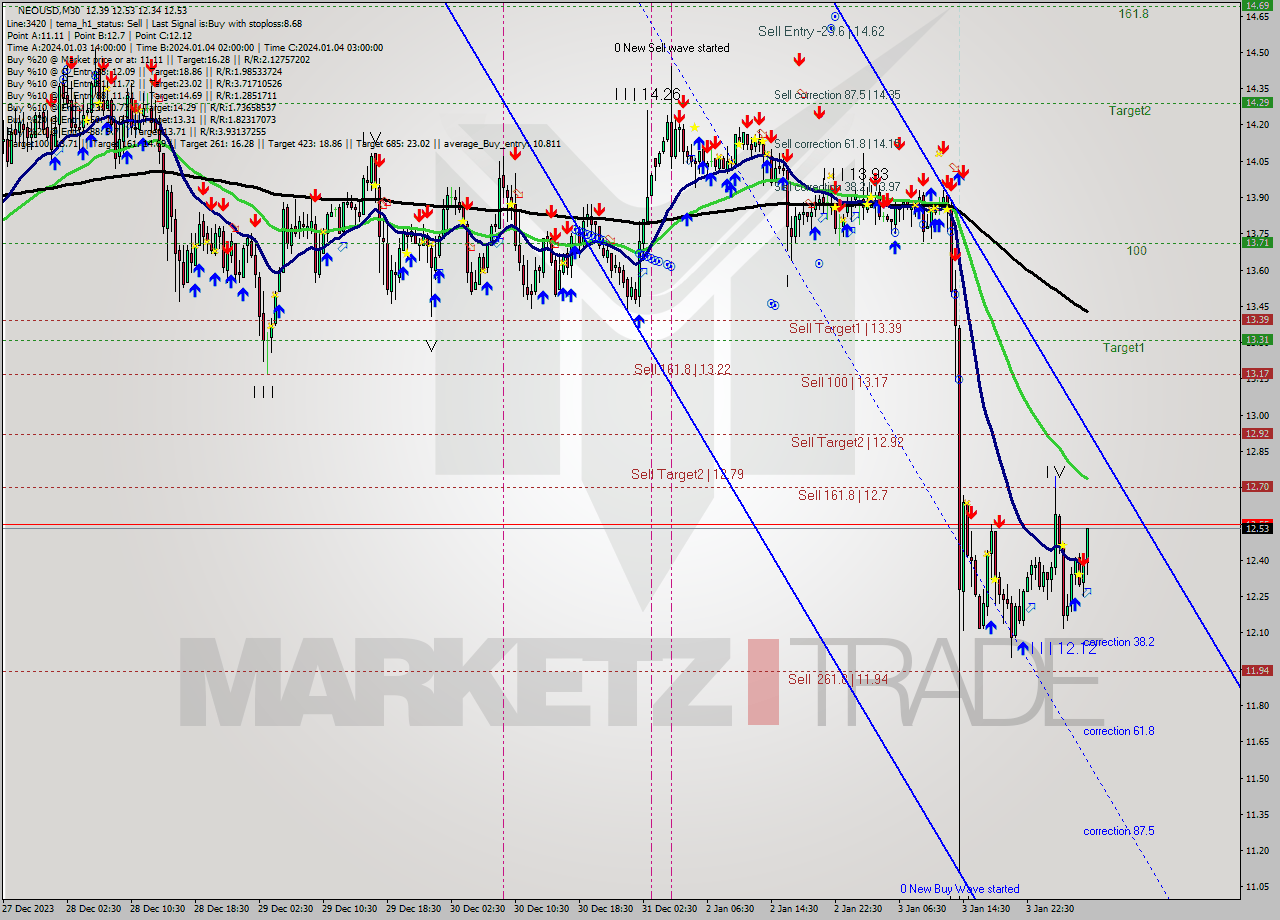Click the green 'Target2' label
Image resolution: width=1280 pixels, height=920 pixels.
pyautogui.click(x=1129, y=111)
